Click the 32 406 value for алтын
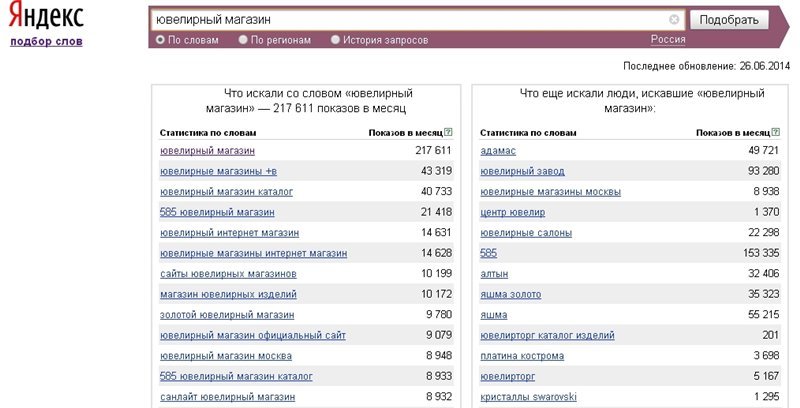The width and height of the screenshot is (800, 408). click(x=763, y=273)
